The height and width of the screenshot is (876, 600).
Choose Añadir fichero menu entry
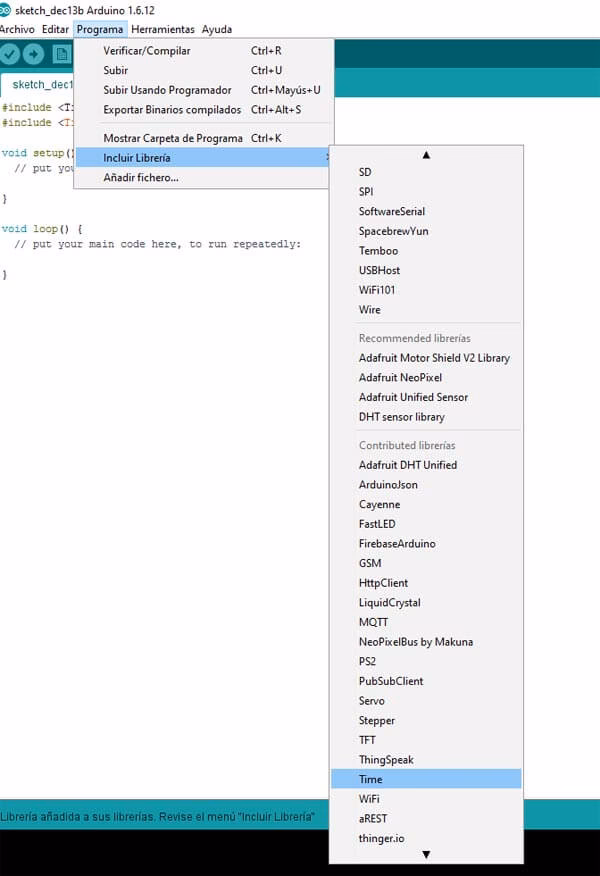(x=141, y=178)
